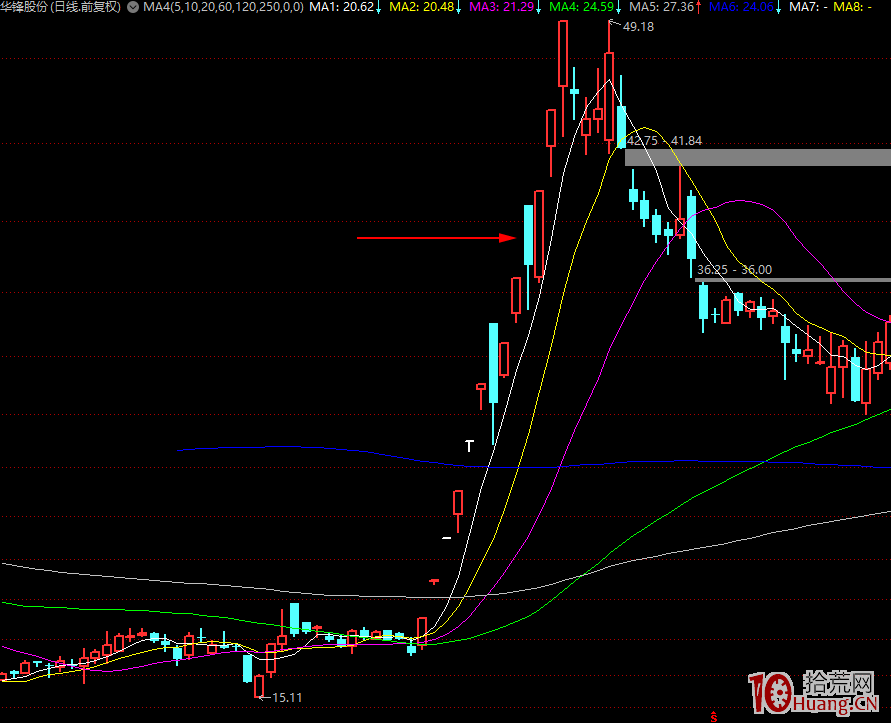Select the red horizontal arrow annotation
This screenshot has height=723, width=891.
(436, 238)
